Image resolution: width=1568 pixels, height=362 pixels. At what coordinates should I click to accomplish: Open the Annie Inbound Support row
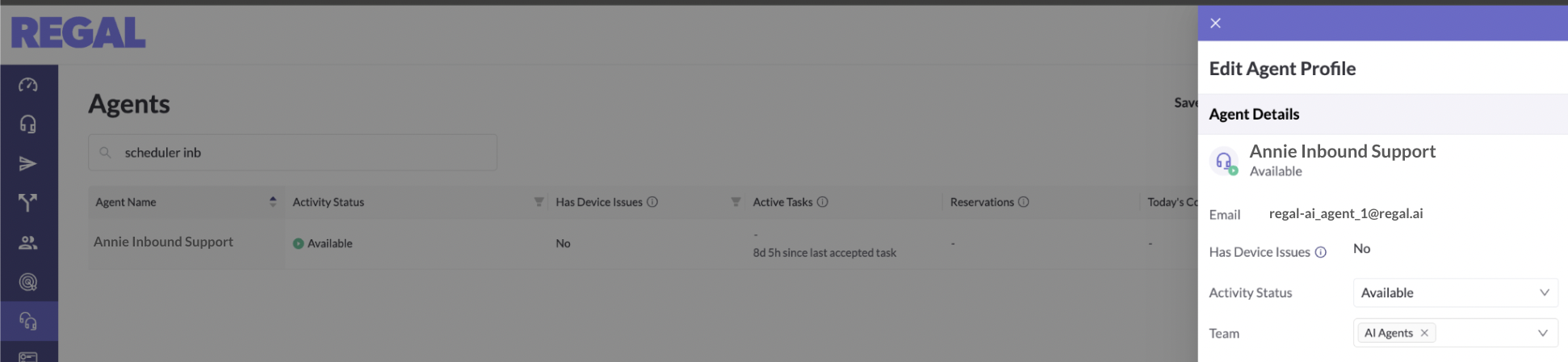coord(163,242)
